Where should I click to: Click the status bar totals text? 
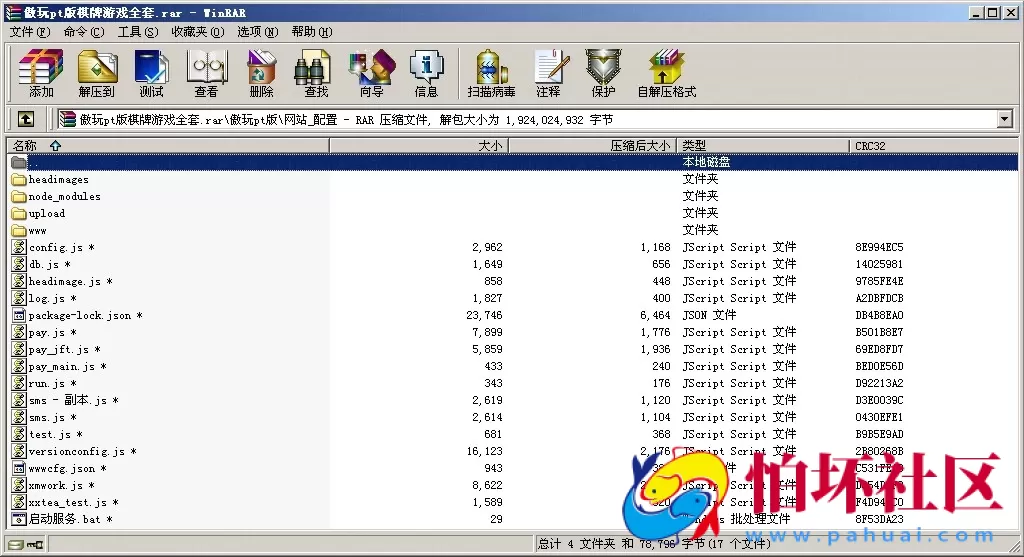click(654, 543)
